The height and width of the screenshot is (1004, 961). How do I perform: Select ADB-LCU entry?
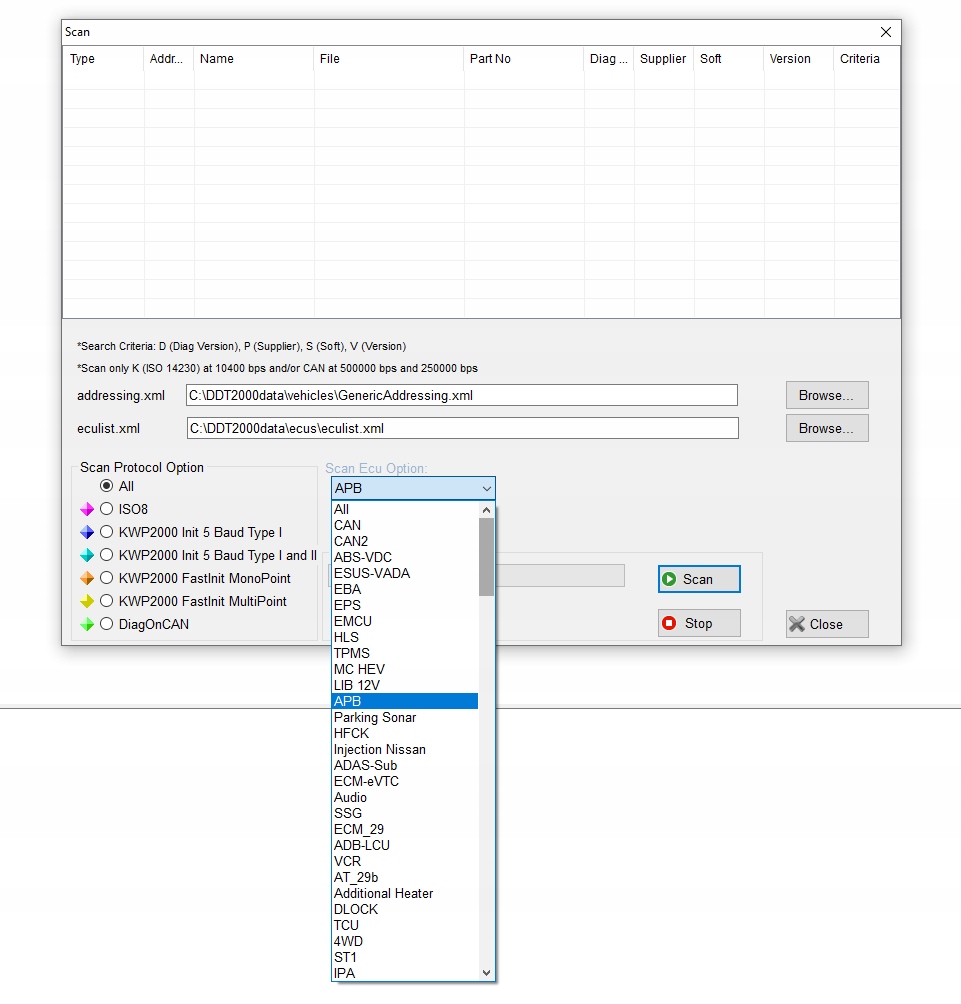click(405, 846)
